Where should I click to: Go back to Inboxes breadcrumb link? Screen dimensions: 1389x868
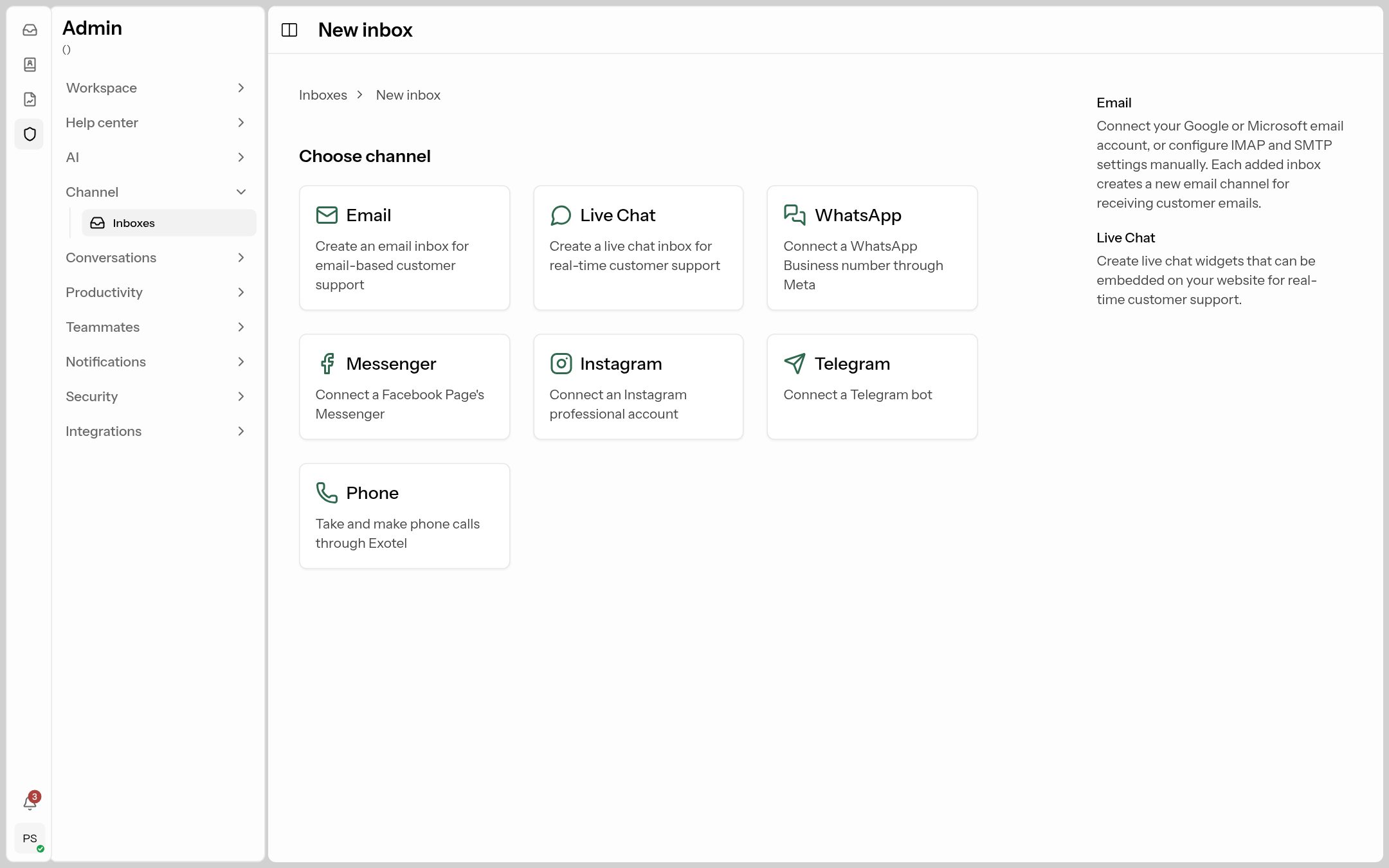tap(323, 95)
